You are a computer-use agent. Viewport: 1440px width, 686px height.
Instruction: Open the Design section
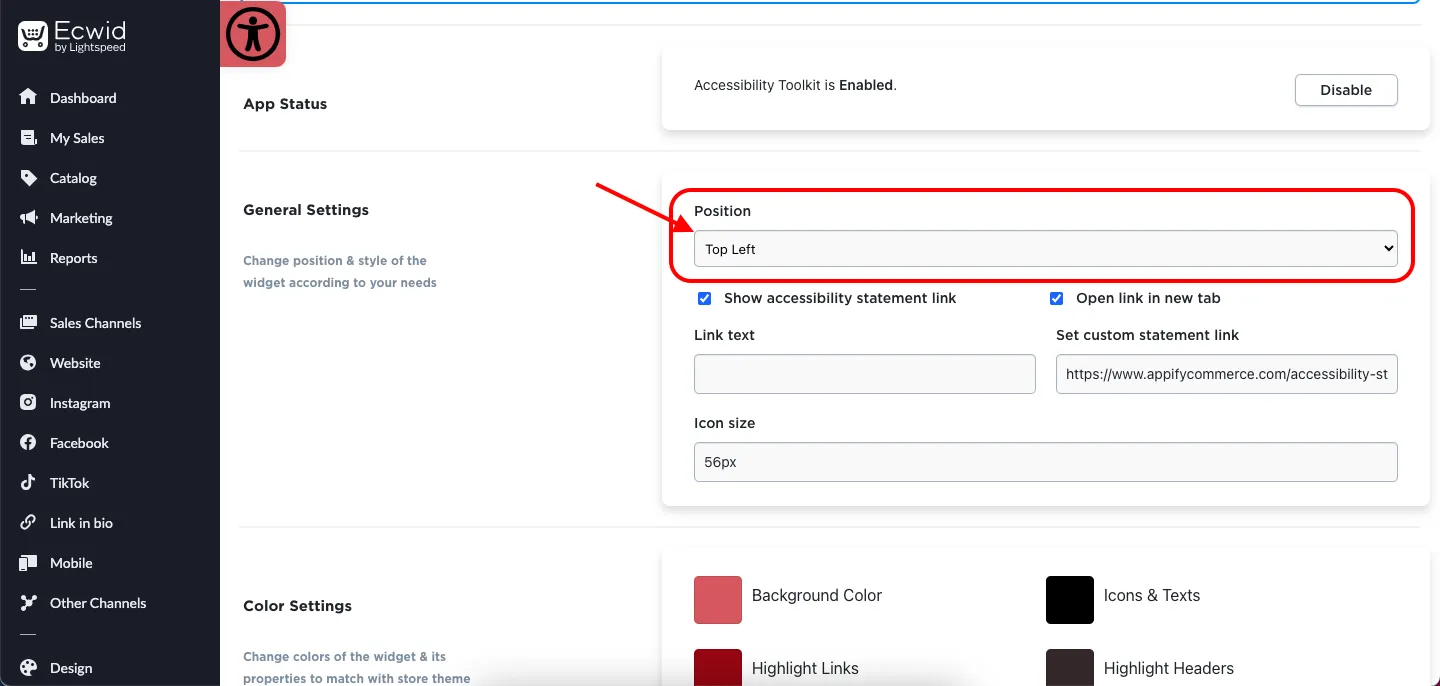pyautogui.click(x=71, y=668)
